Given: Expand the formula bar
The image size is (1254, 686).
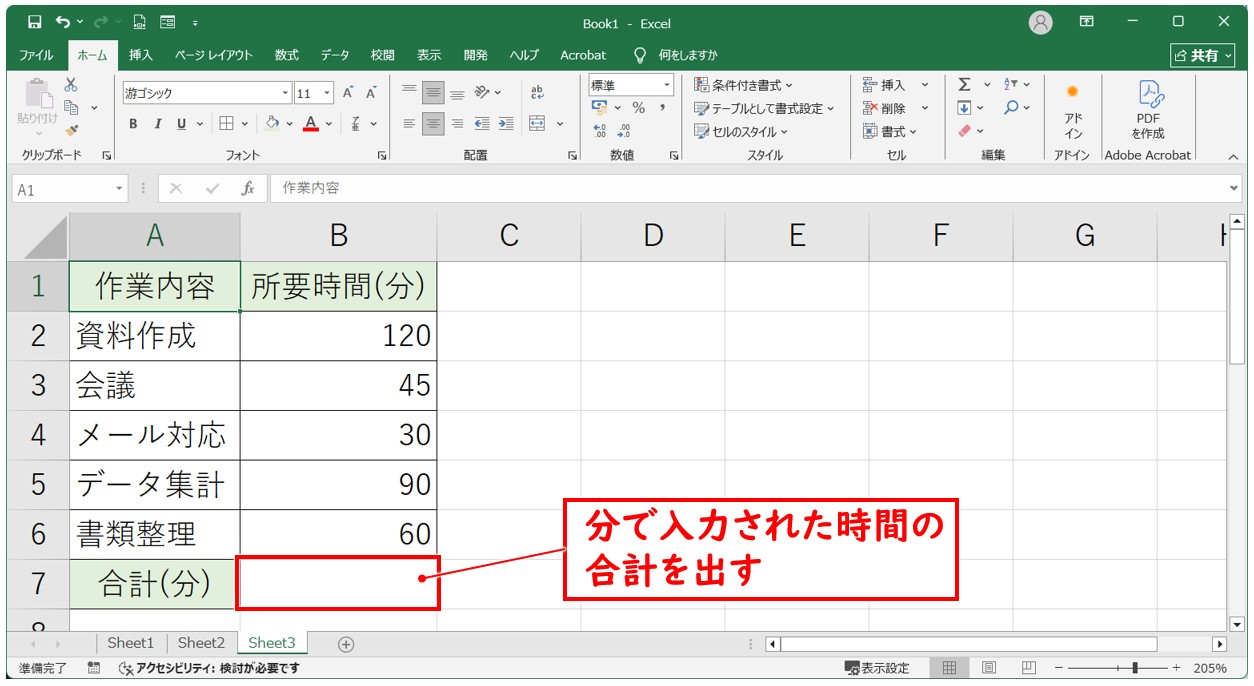Looking at the screenshot, I should (1234, 188).
